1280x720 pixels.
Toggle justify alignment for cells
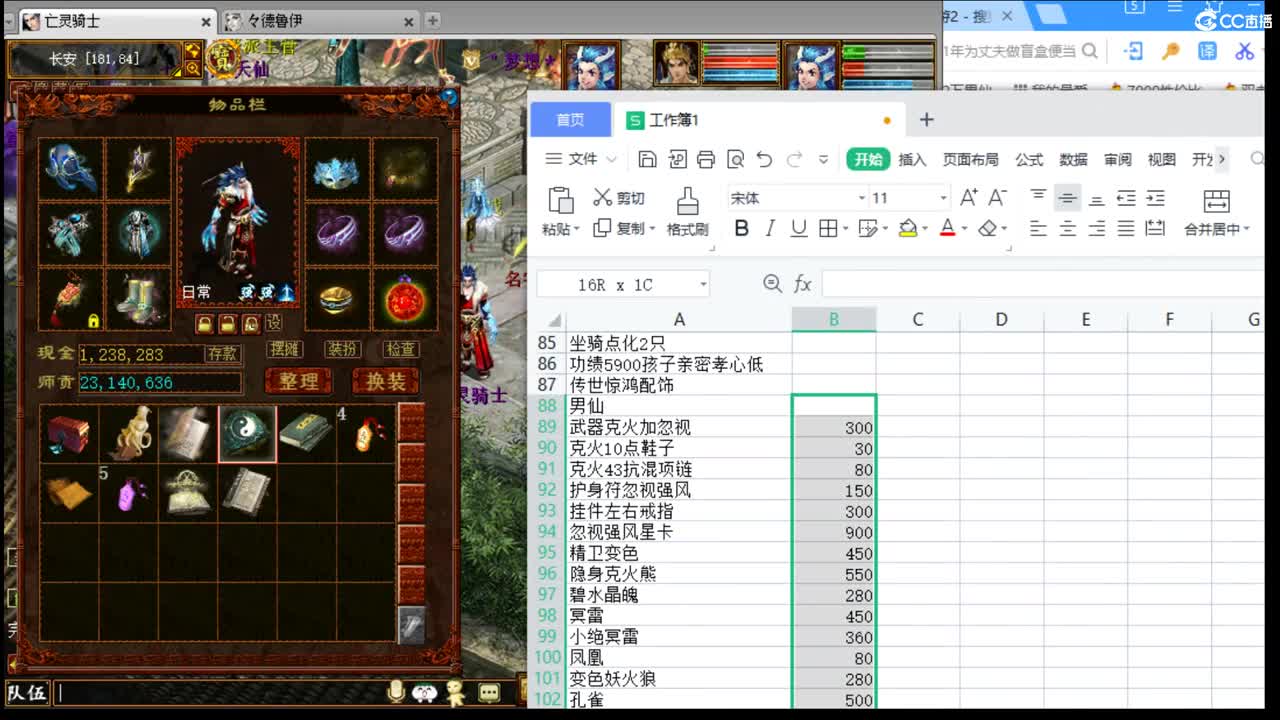pos(1126,229)
